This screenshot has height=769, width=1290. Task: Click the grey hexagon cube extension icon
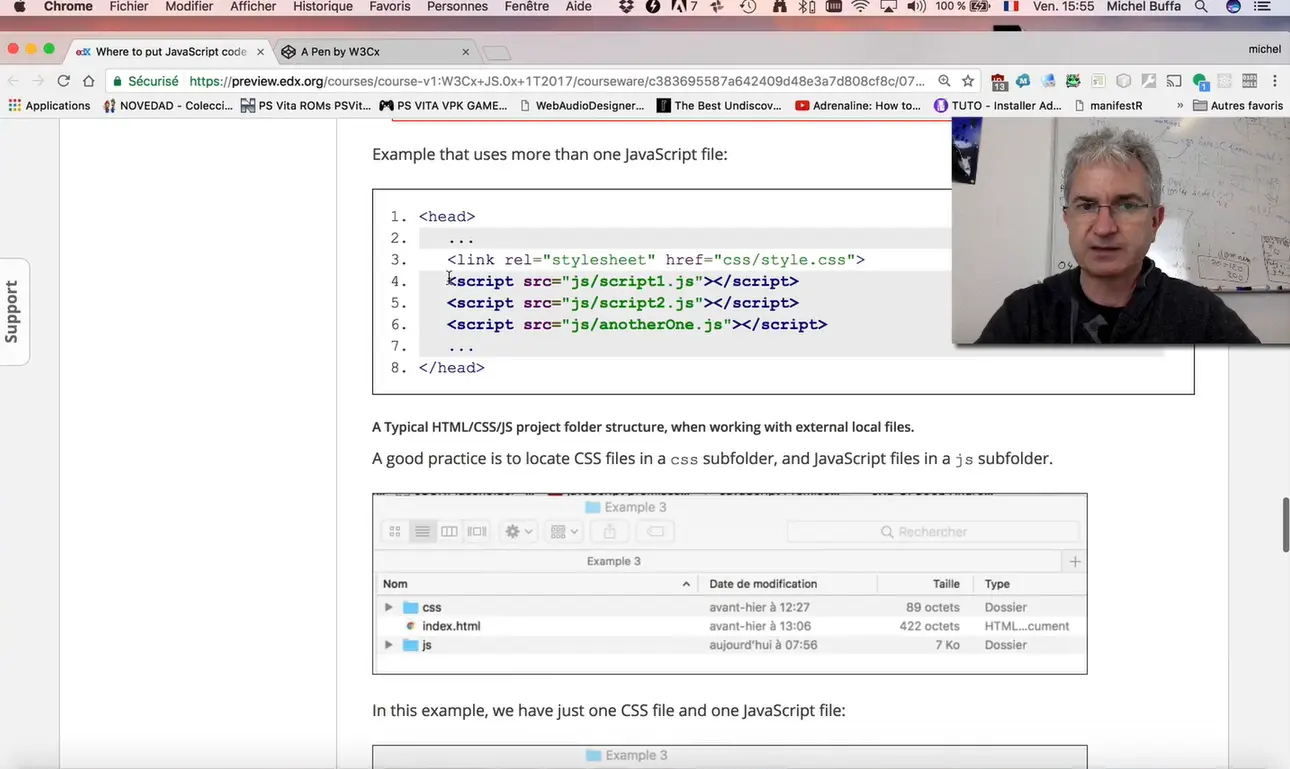(1124, 81)
